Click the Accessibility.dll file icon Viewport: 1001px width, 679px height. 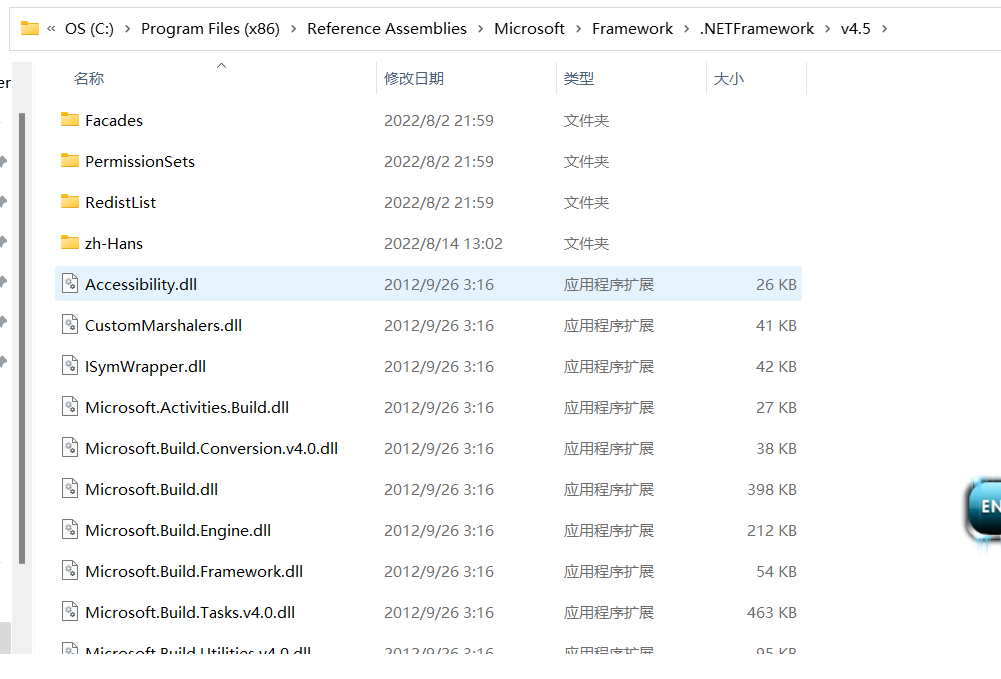pos(70,283)
